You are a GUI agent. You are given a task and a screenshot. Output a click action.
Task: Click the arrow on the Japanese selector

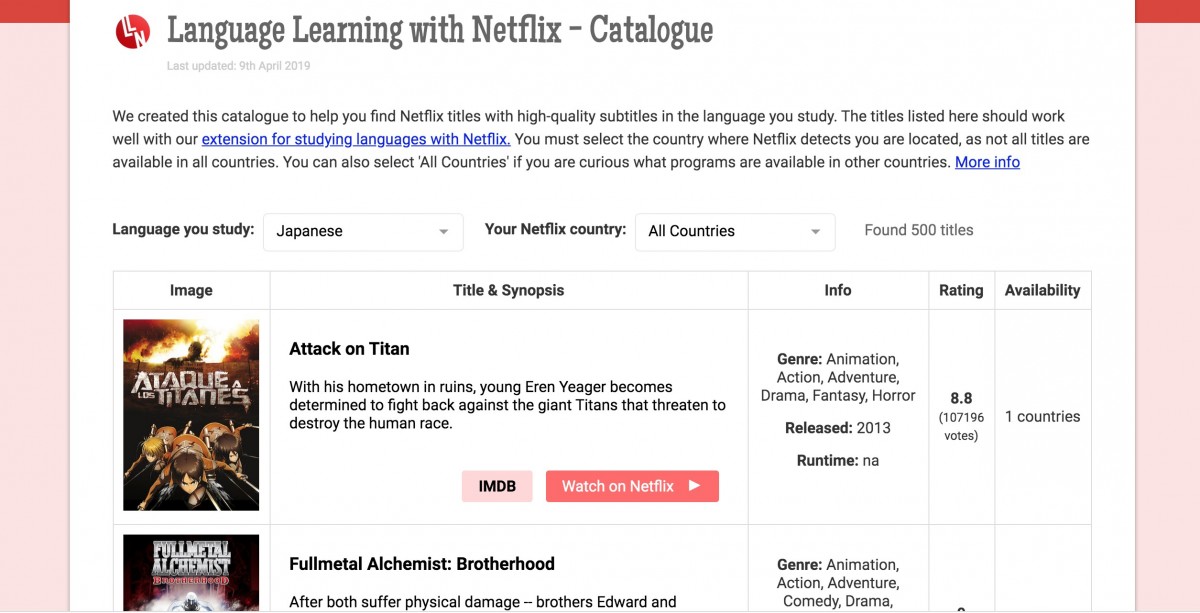point(443,232)
